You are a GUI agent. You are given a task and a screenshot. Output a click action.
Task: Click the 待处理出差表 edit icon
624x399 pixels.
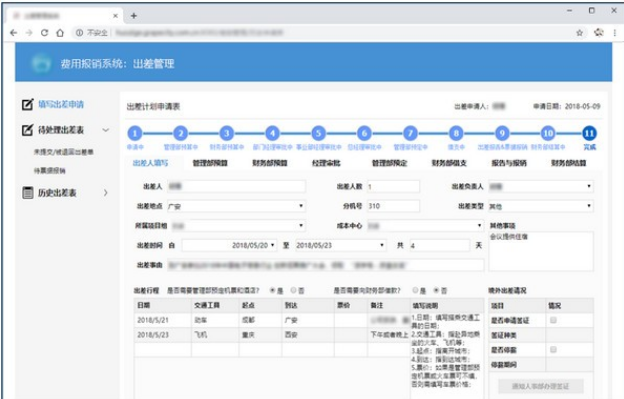click(27, 130)
